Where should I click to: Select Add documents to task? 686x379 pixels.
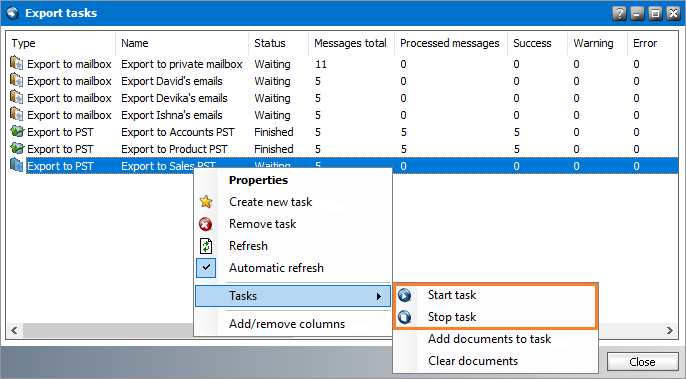[489, 339]
